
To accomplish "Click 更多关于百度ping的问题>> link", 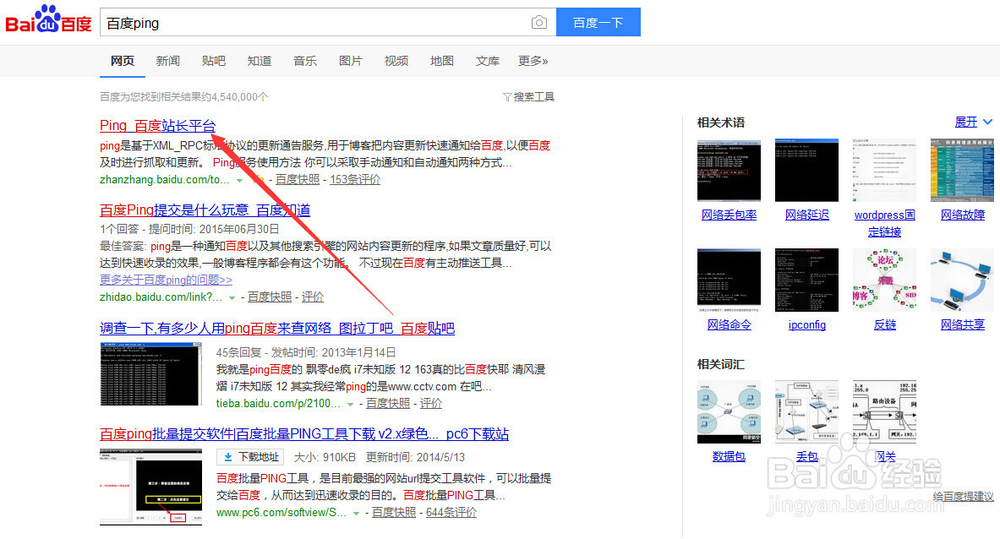I will (x=166, y=280).
